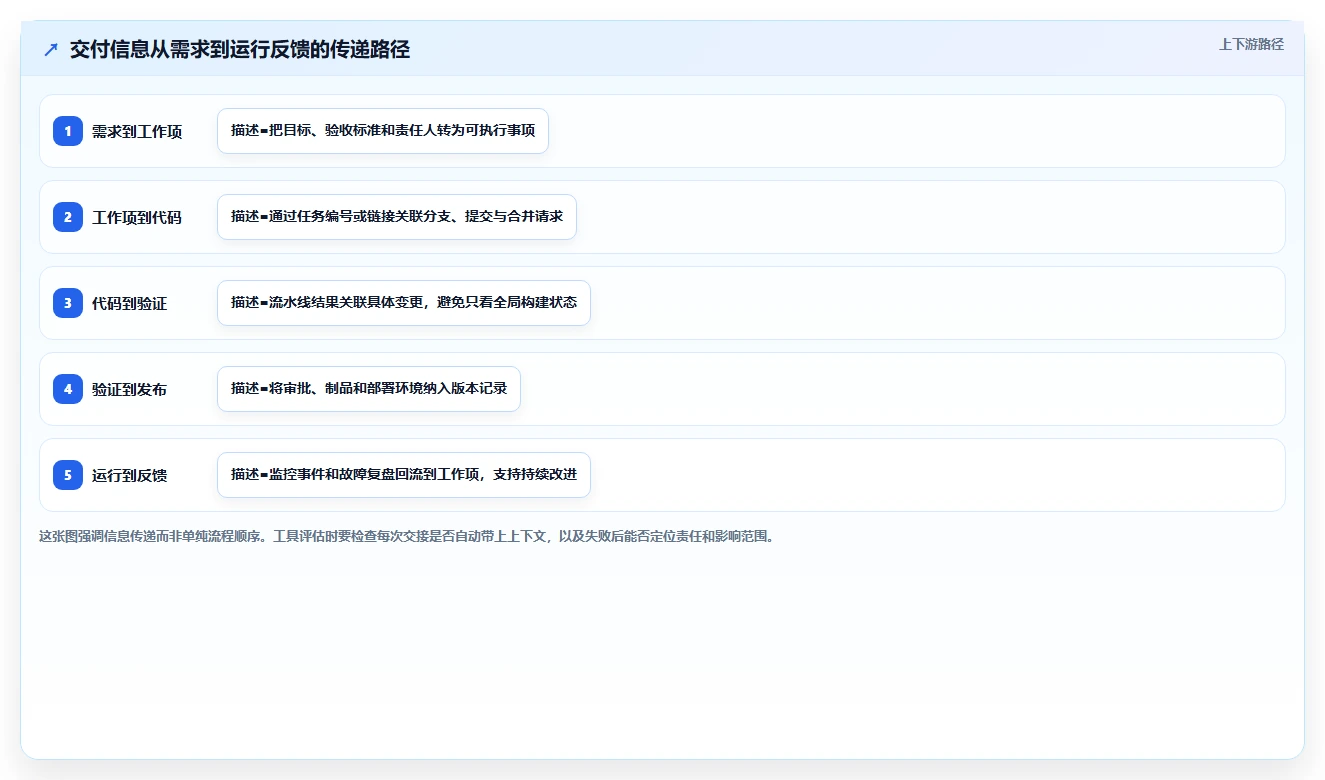Select the 需求到工作项 step label
The width and height of the screenshot is (1325, 780).
(x=137, y=131)
